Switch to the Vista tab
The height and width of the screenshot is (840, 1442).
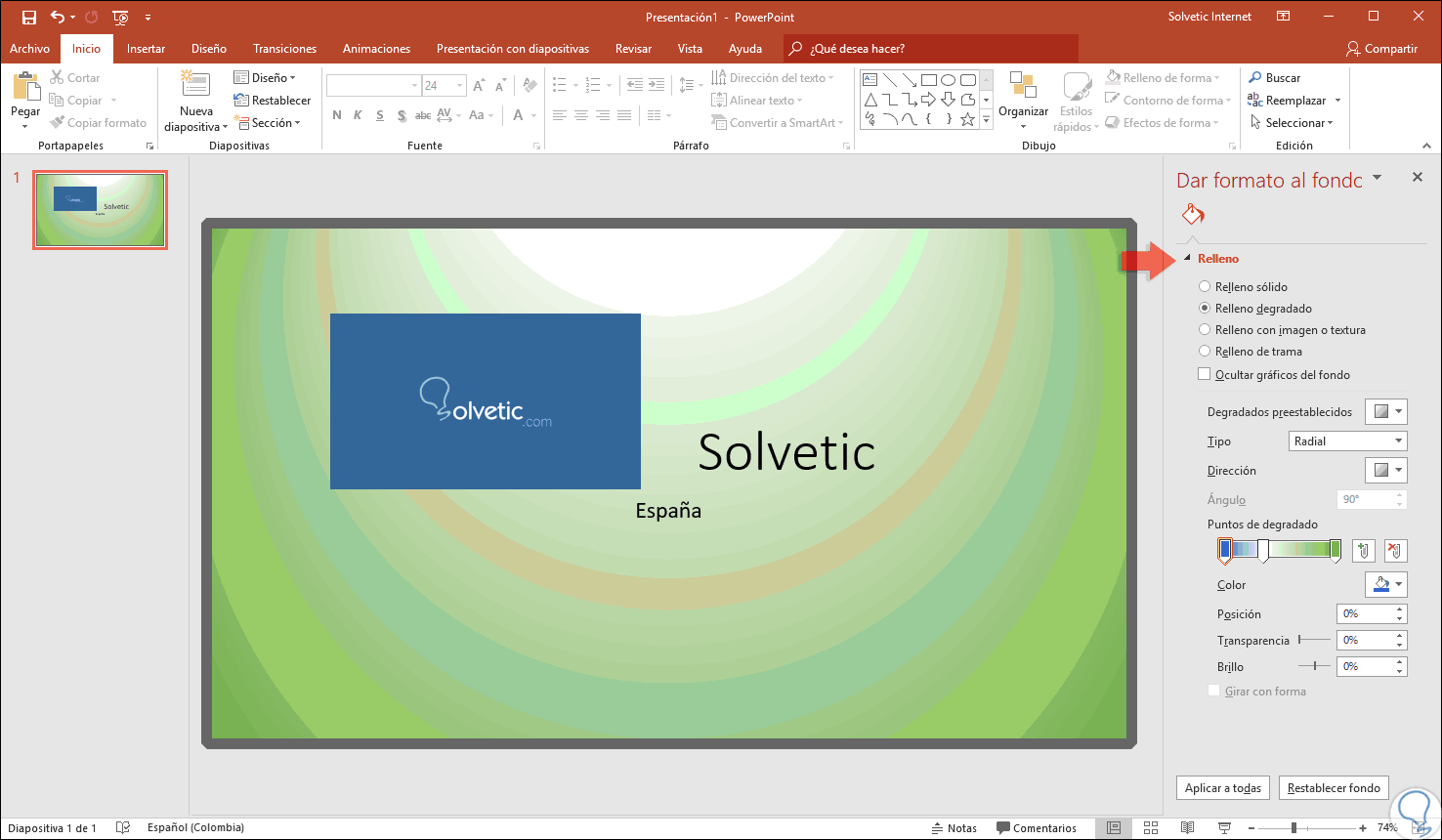[690, 49]
